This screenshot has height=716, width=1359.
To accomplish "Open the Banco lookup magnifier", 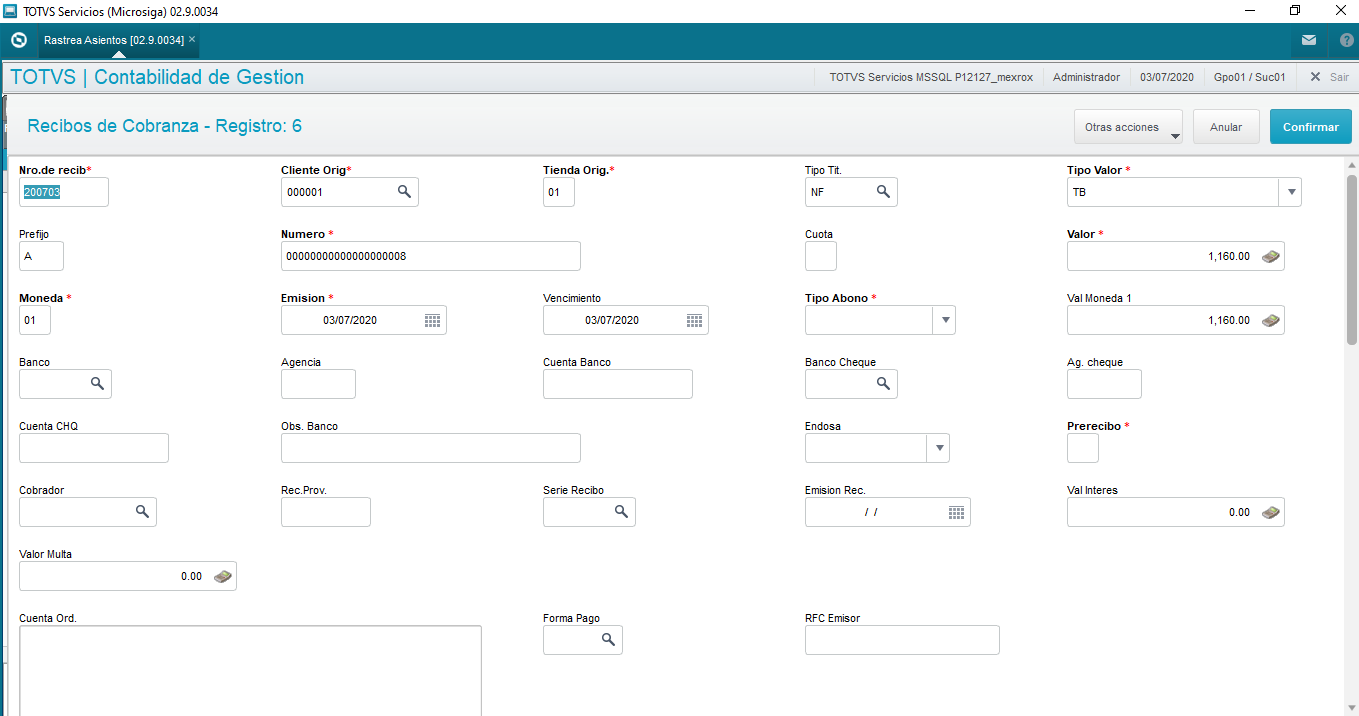I will click(x=97, y=384).
